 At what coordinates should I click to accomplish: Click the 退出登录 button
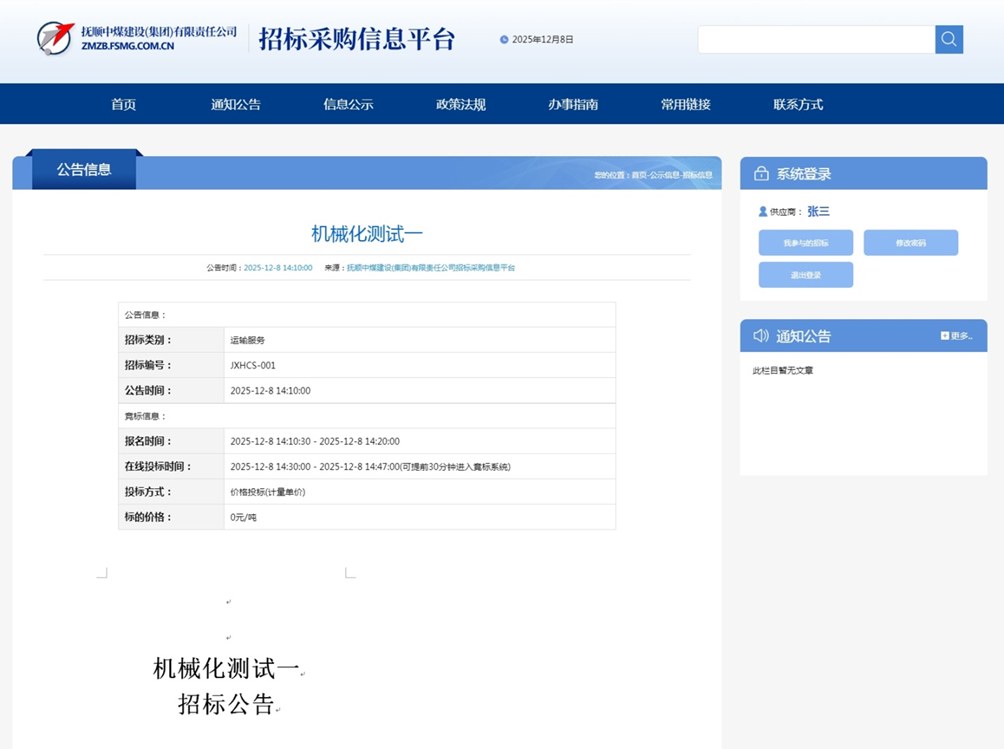pyautogui.click(x=806, y=275)
